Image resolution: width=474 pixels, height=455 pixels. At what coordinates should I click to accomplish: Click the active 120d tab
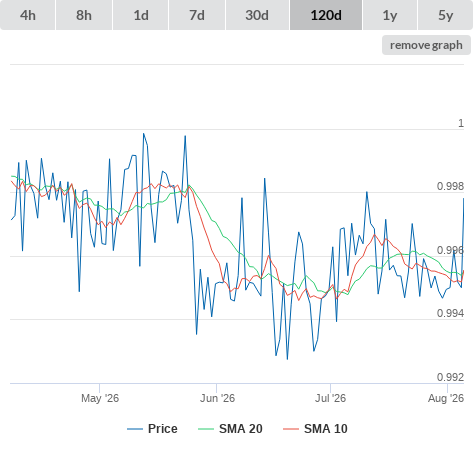[x=326, y=15]
